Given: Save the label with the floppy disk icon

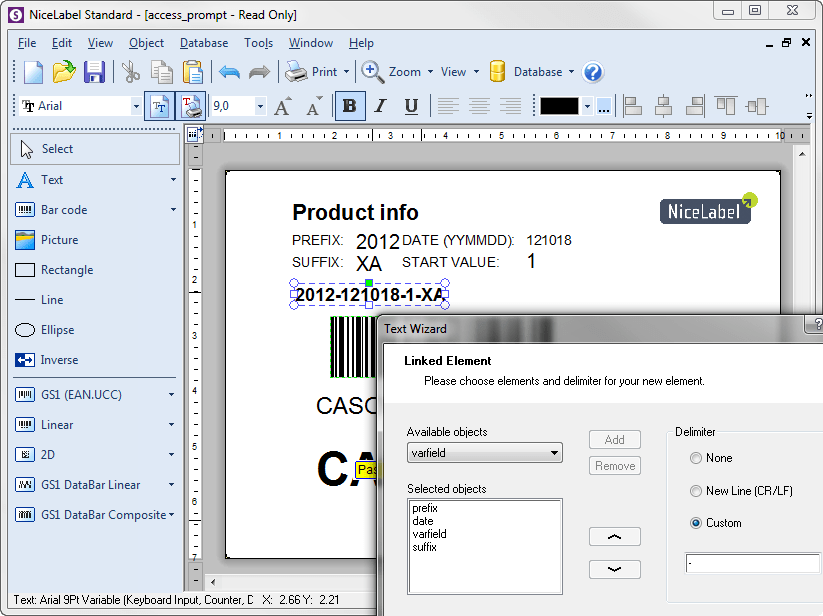Looking at the screenshot, I should coord(94,72).
